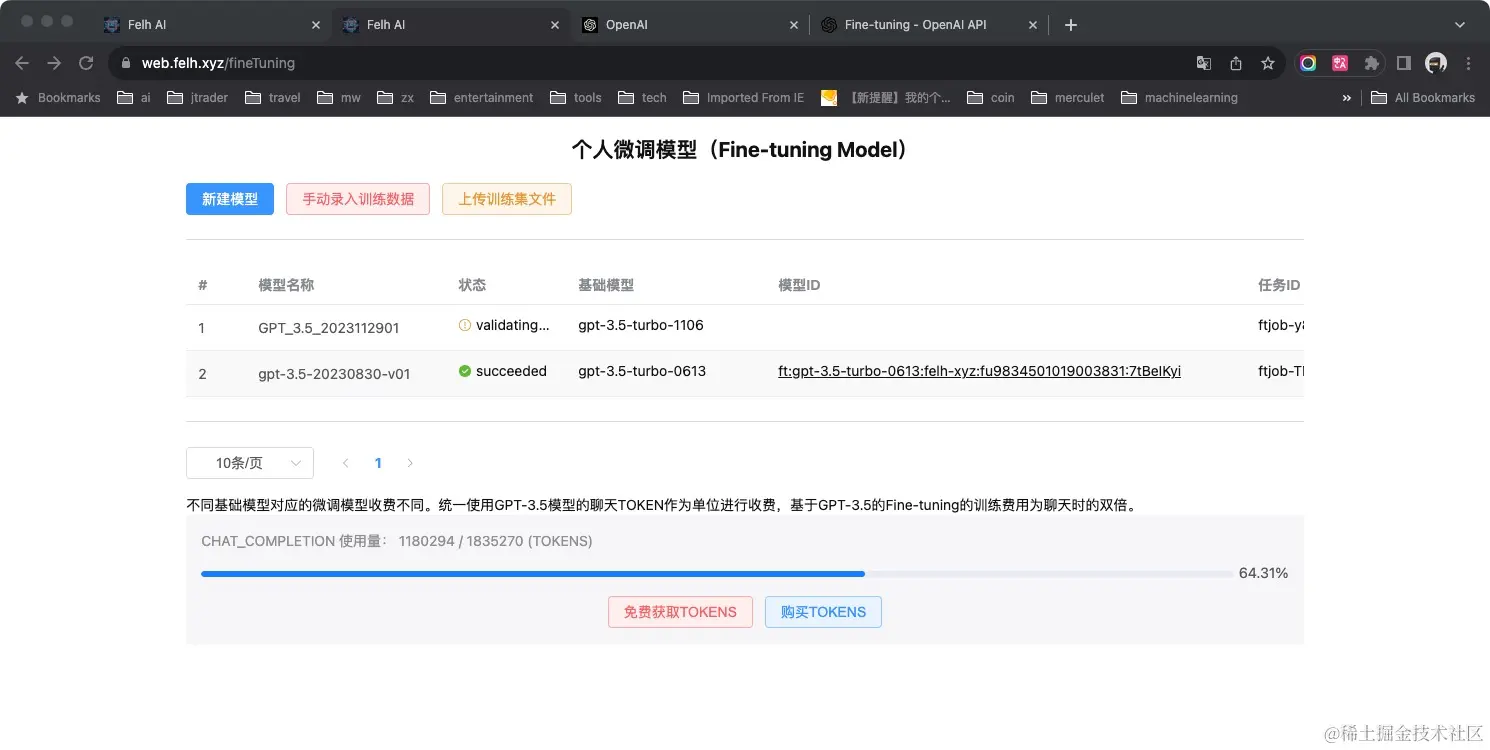Expand the bookmarks bar overflow chevron
The width and height of the screenshot is (1490, 750).
tap(1346, 97)
